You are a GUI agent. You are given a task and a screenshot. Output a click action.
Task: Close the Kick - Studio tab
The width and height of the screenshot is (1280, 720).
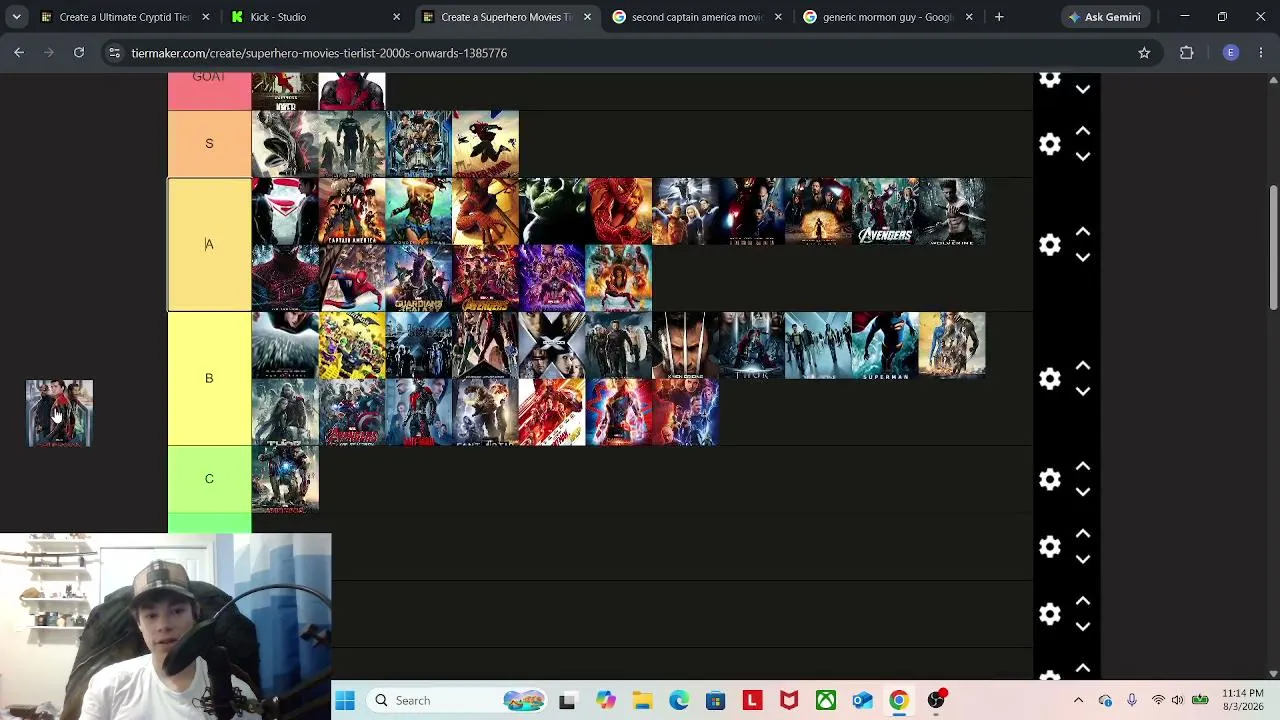click(396, 17)
